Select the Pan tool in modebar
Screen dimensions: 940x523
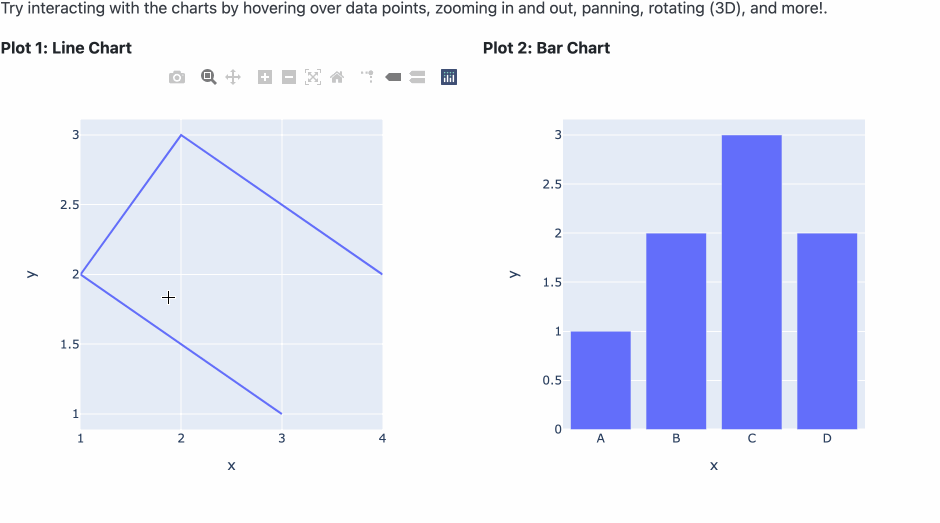[x=233, y=77]
